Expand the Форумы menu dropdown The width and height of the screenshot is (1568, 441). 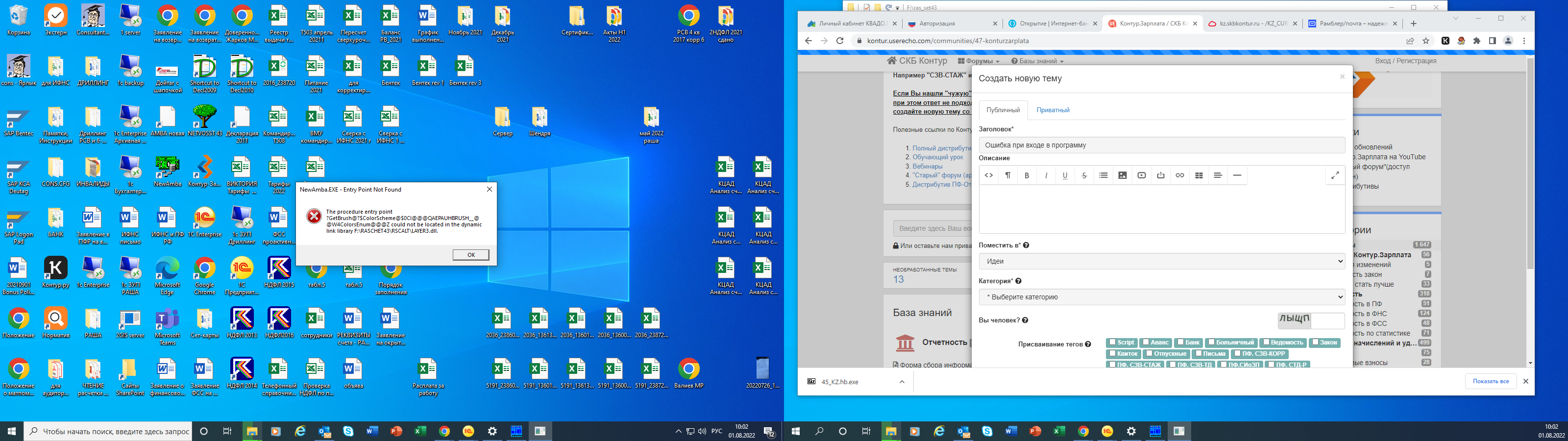point(979,61)
